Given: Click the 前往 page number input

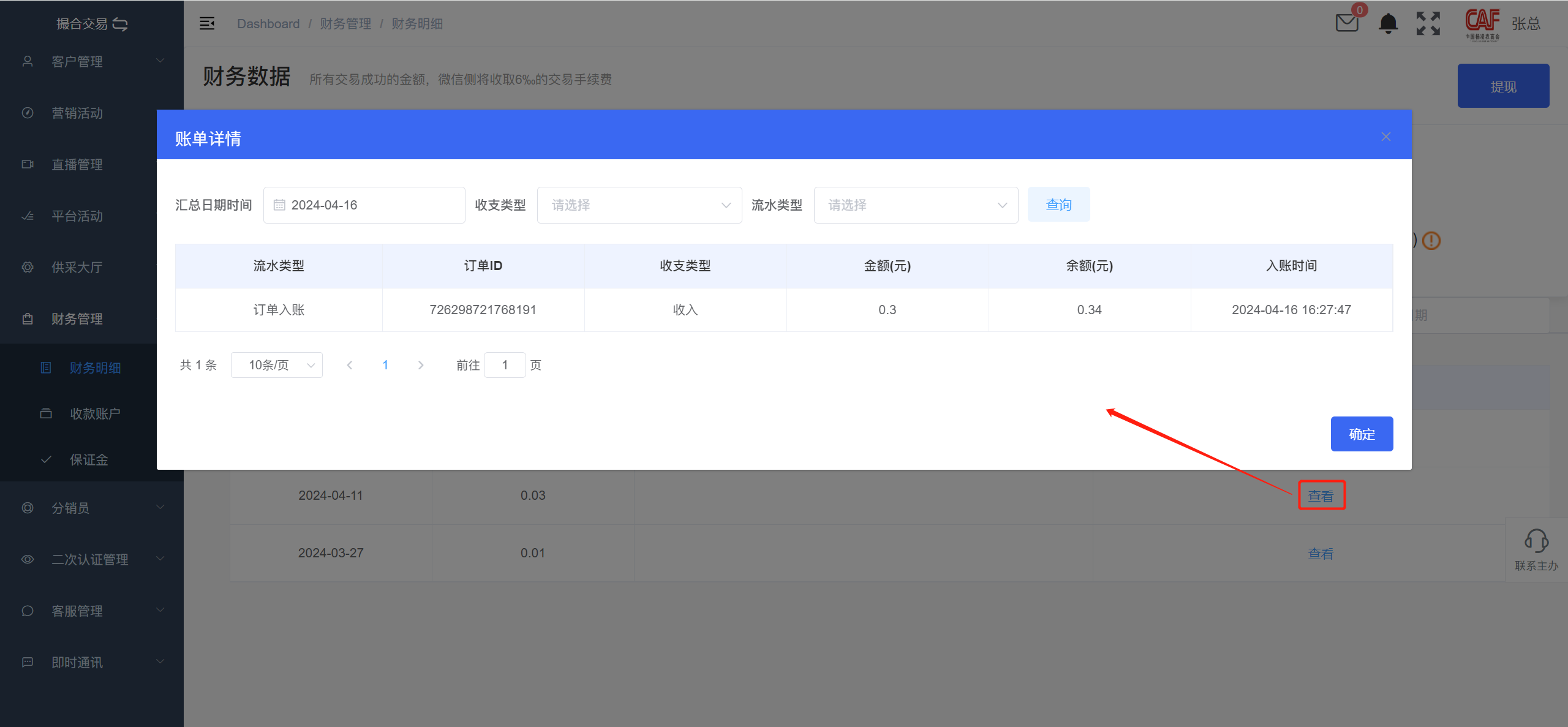Looking at the screenshot, I should pos(505,365).
